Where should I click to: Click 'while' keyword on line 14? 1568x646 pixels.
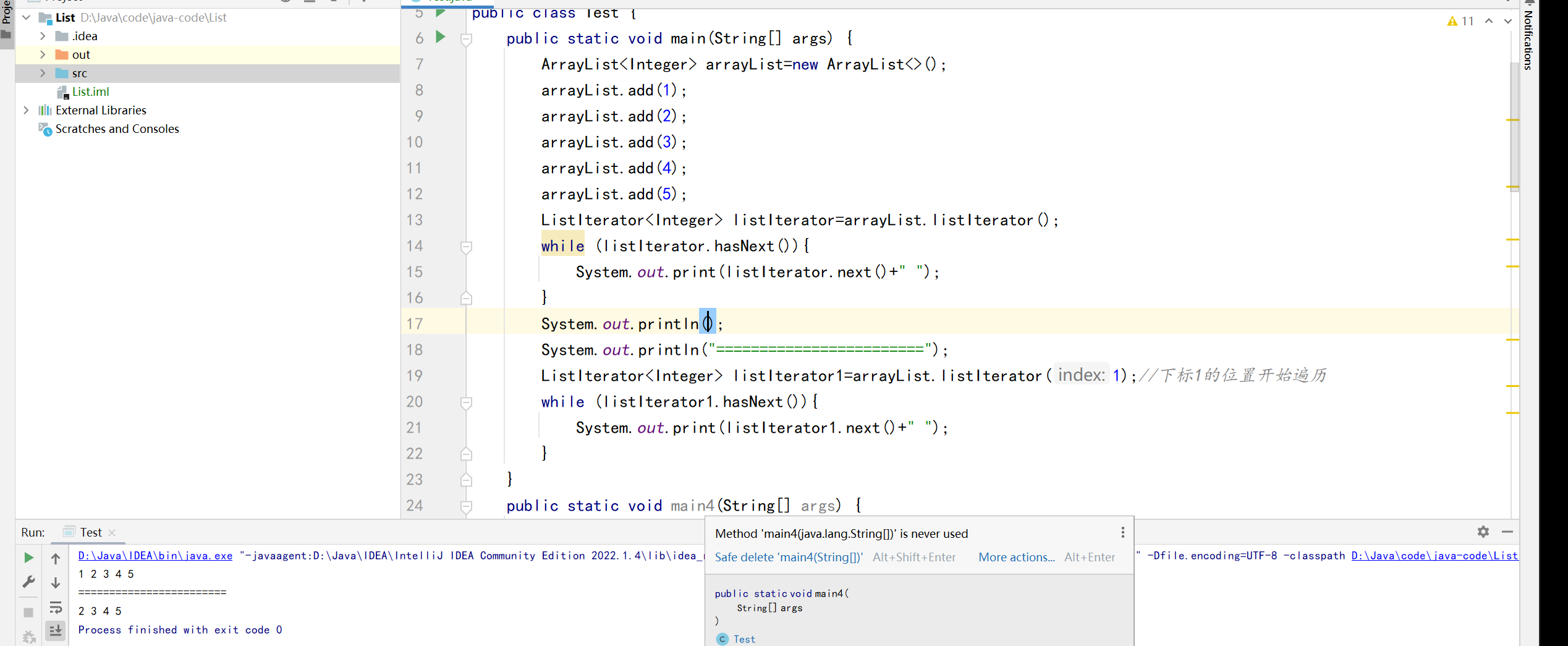tap(562, 246)
